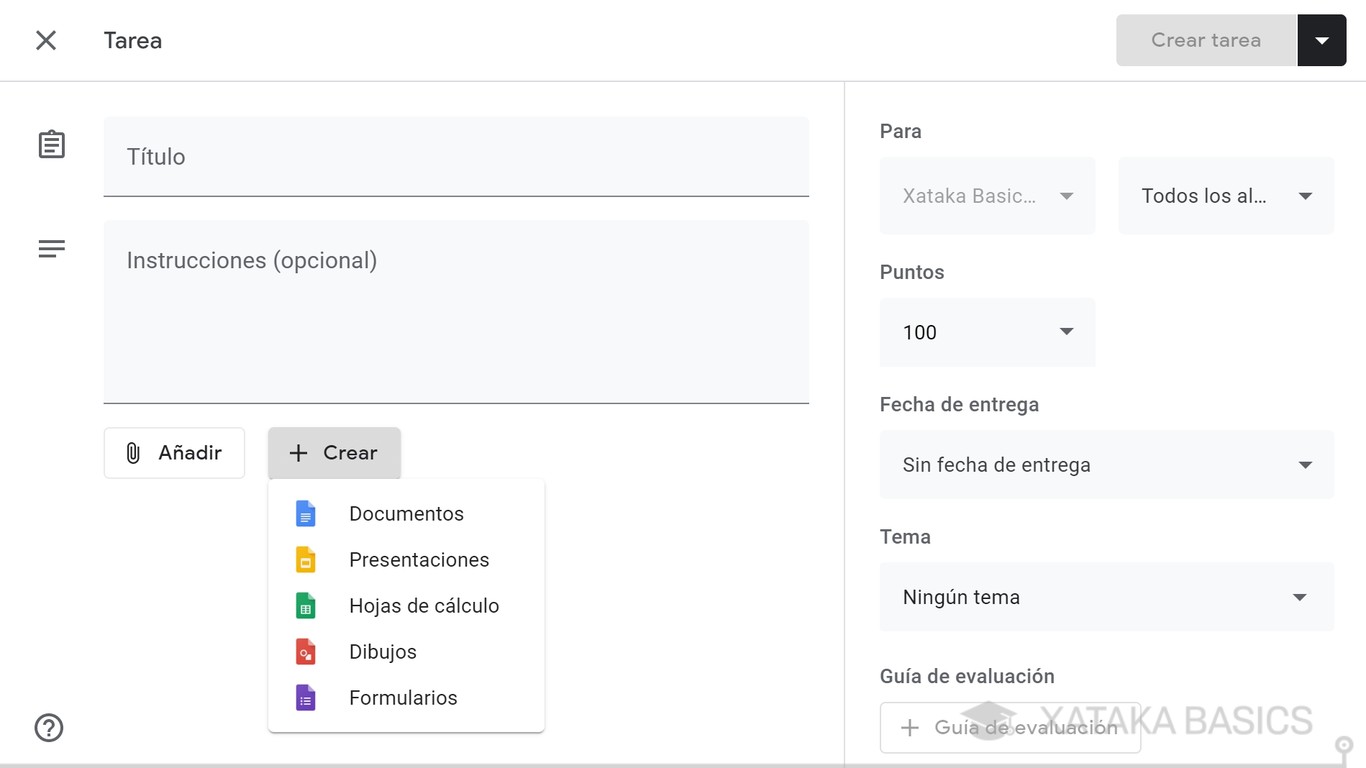Add a Guía de evaluación
Image resolution: width=1366 pixels, height=768 pixels.
click(x=1010, y=727)
